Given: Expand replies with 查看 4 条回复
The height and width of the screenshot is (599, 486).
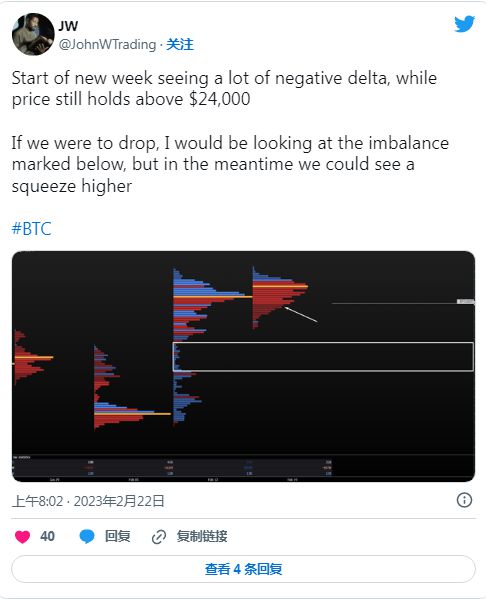Looking at the screenshot, I should [243, 569].
